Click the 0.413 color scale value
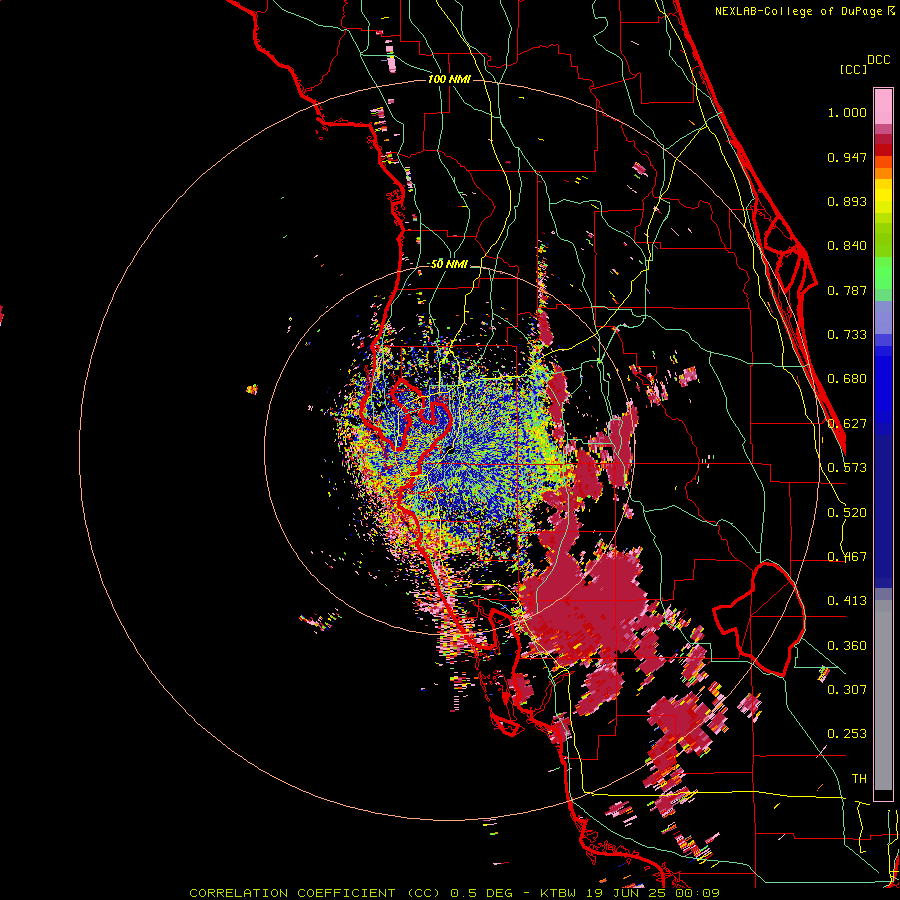The image size is (900, 900). coord(847,601)
